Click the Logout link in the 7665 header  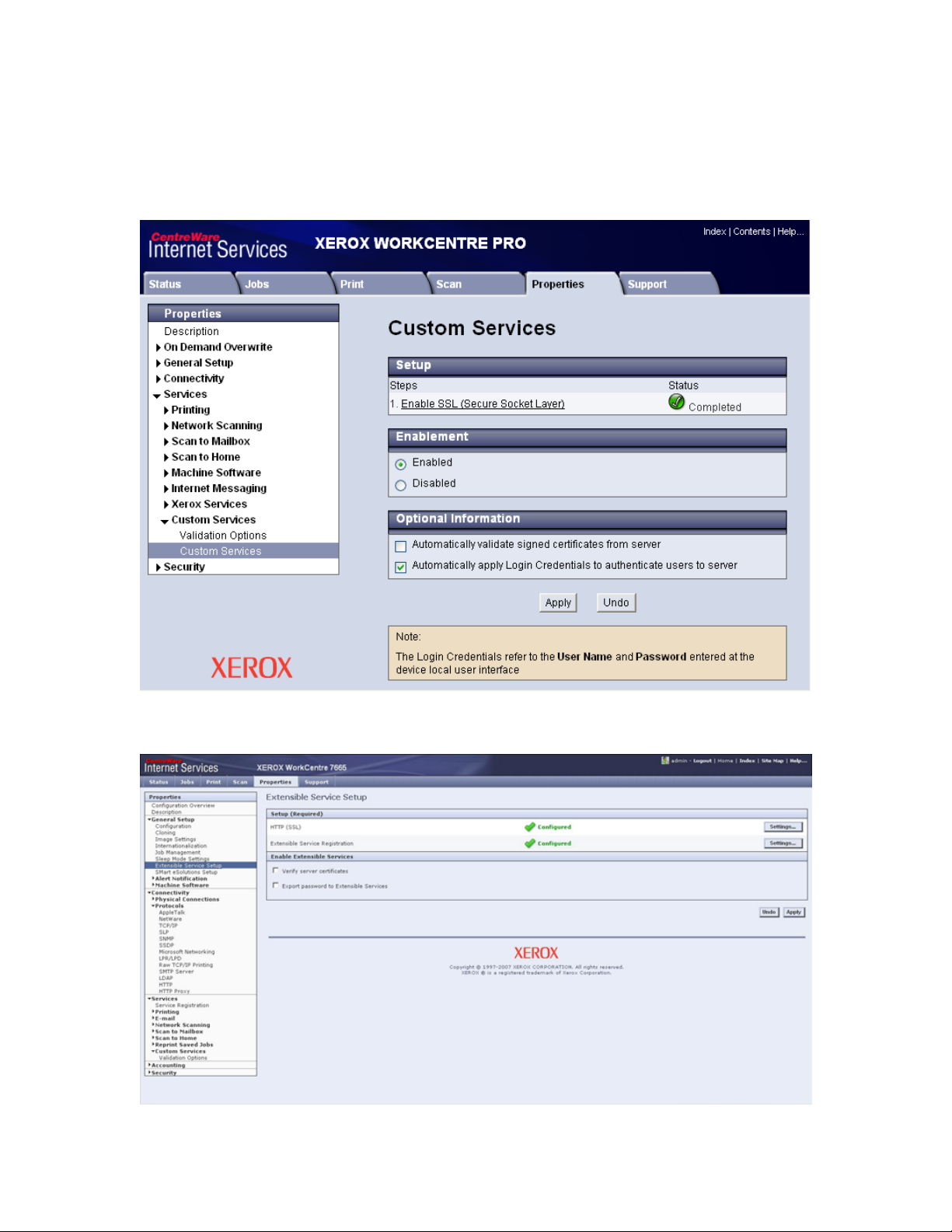pos(702,761)
